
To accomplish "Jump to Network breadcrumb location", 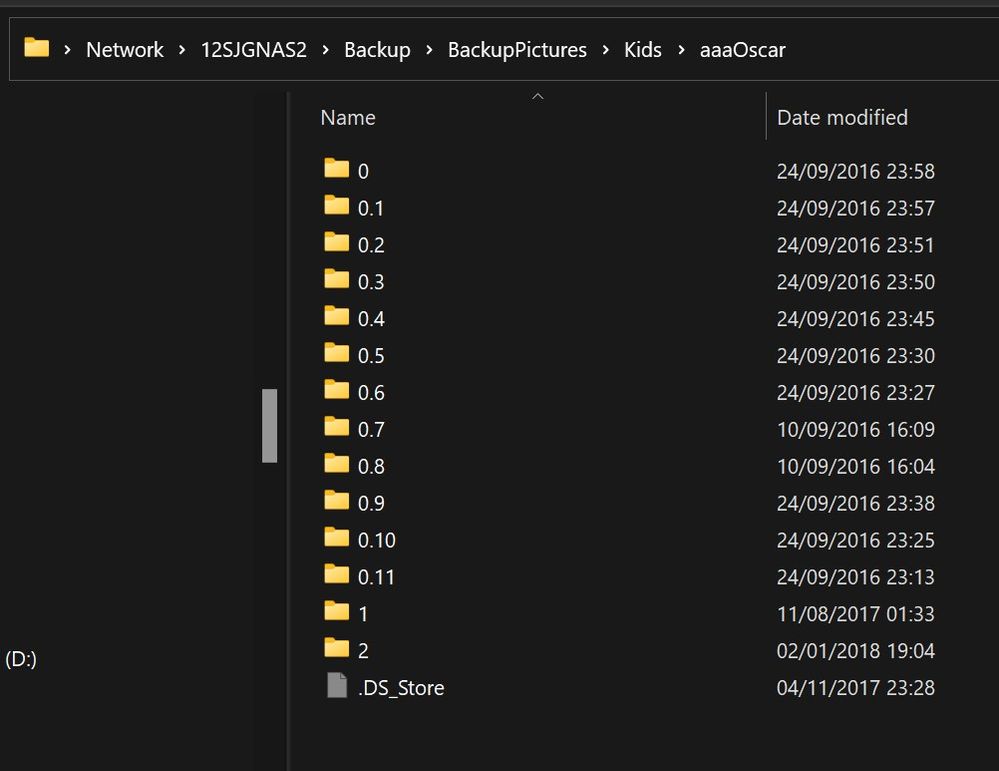I will pos(124,49).
